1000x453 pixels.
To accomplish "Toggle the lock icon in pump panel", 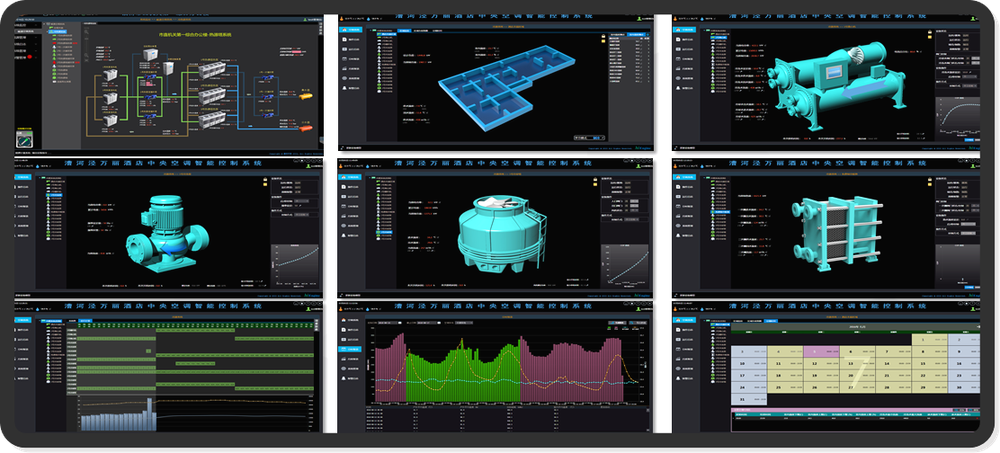I will click(x=265, y=179).
